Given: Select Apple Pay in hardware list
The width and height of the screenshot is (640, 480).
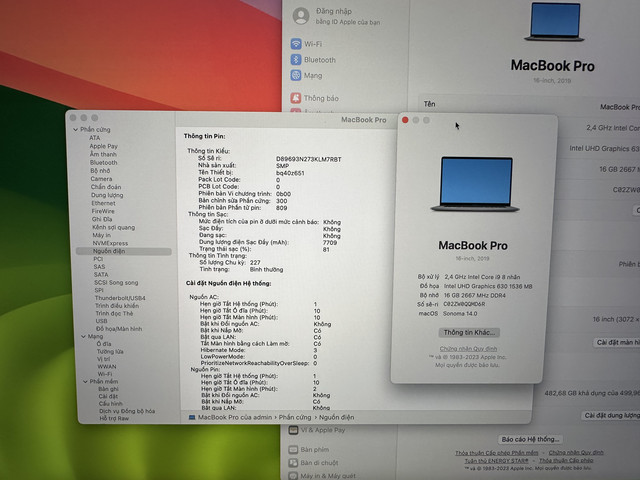Looking at the screenshot, I should click(104, 146).
